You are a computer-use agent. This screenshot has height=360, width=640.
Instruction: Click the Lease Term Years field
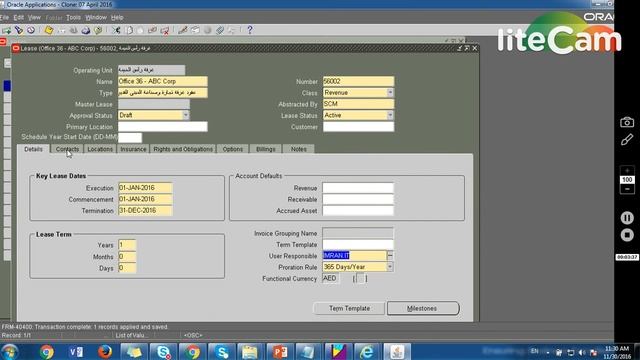[127, 245]
